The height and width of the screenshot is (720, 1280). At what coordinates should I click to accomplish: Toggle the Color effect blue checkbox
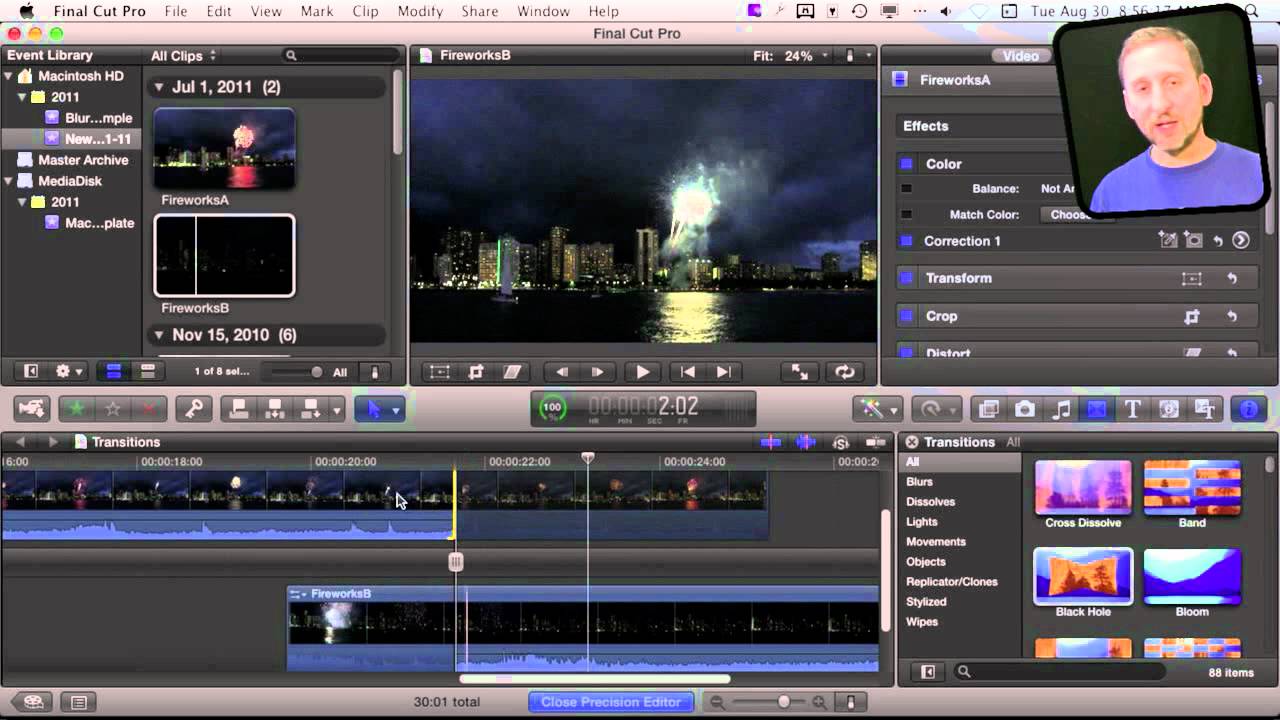(906, 164)
